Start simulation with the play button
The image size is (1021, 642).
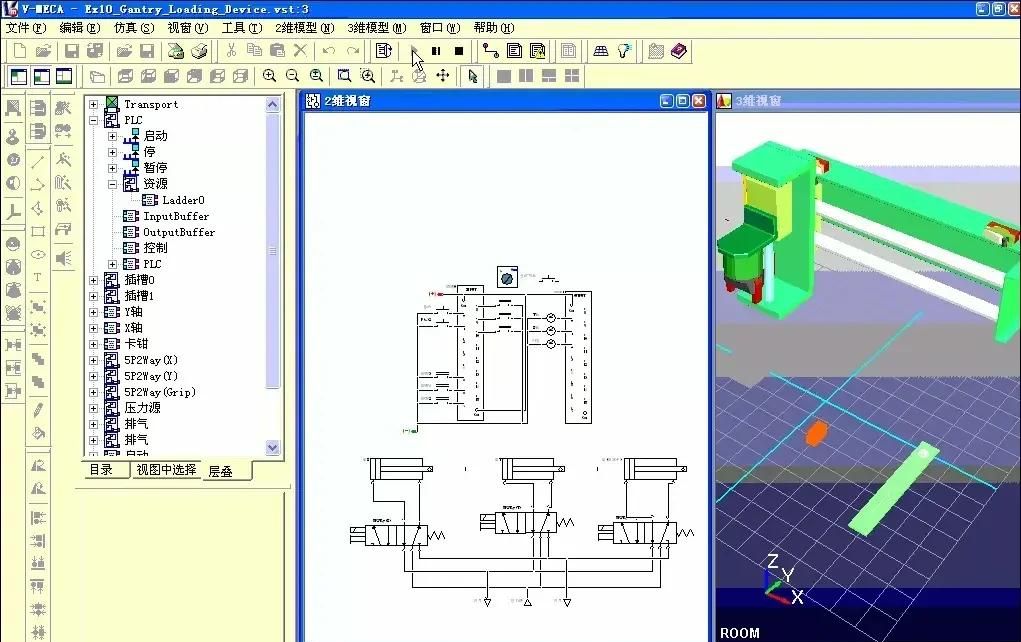414,51
